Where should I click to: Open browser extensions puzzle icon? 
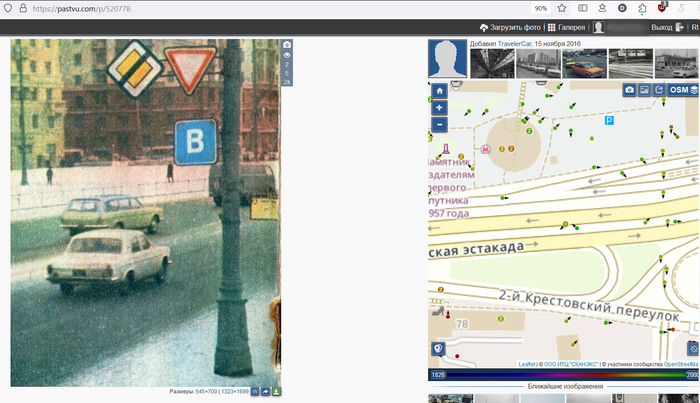(642, 8)
